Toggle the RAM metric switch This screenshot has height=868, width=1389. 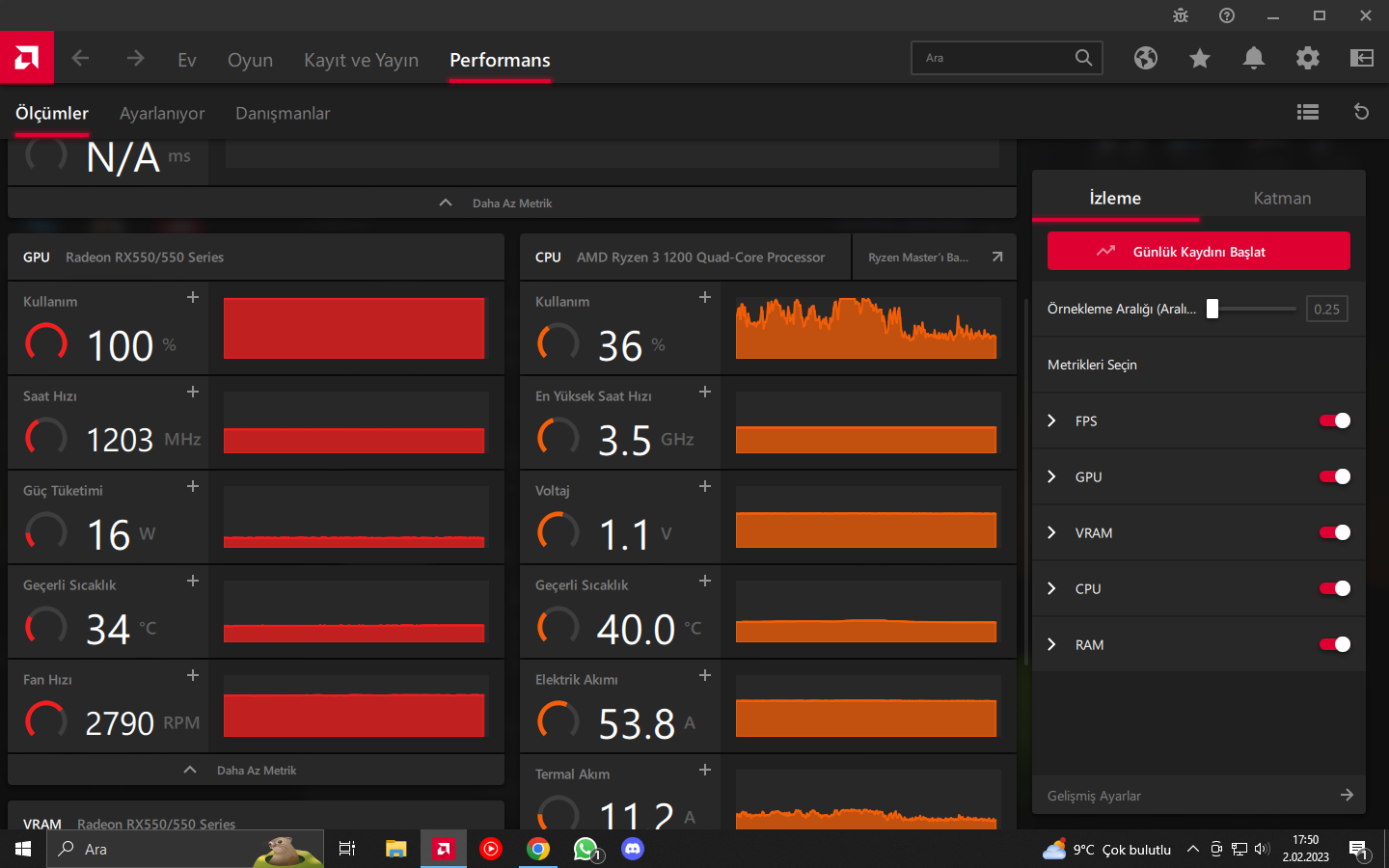(1334, 644)
